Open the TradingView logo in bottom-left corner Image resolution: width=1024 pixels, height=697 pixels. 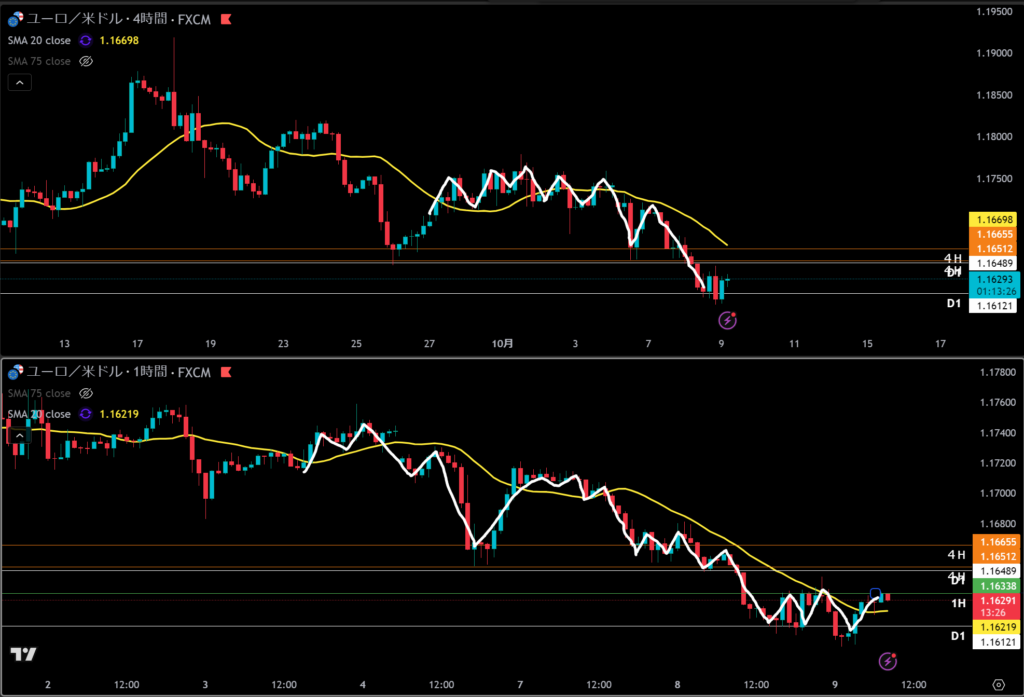[x=24, y=654]
